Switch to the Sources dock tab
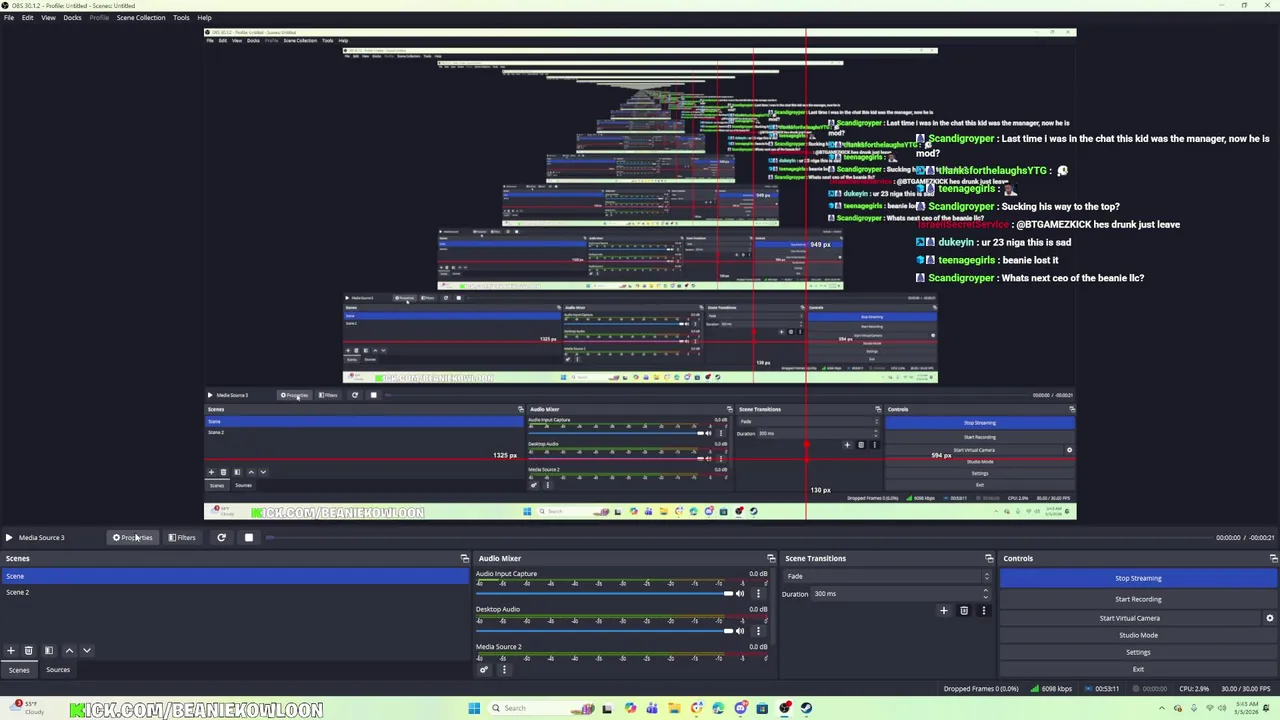The width and height of the screenshot is (1280, 720). [58, 670]
